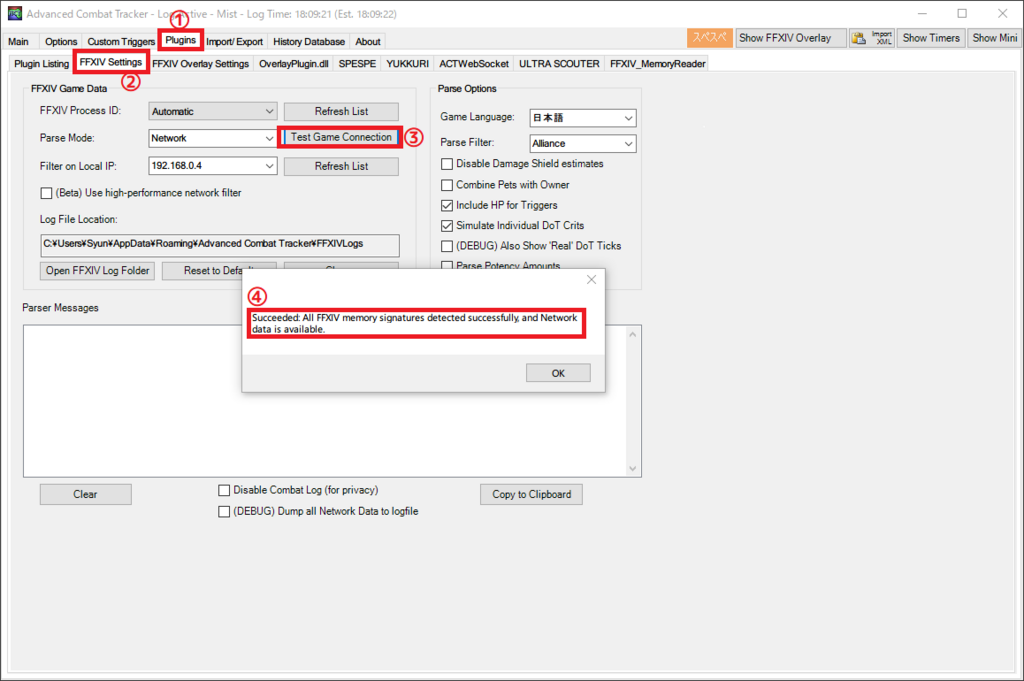Click Refresh List beside Process ID

(x=341, y=112)
